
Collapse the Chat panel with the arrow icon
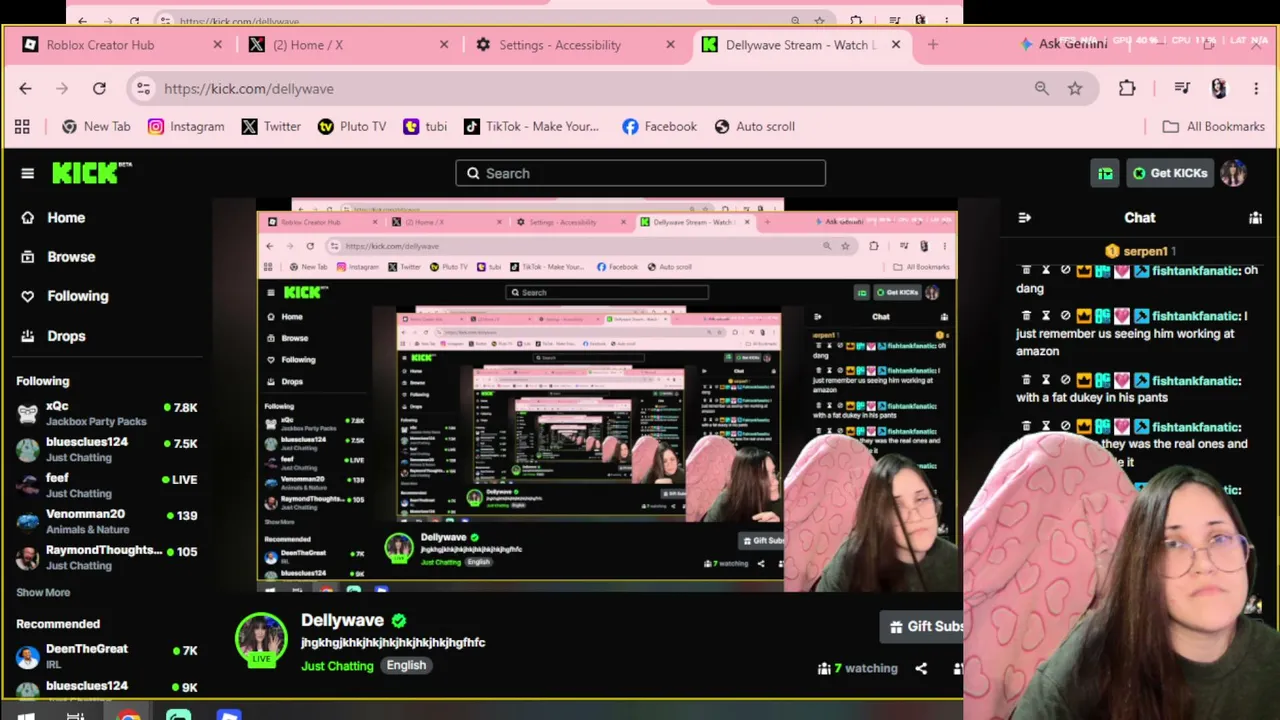[x=1024, y=217]
